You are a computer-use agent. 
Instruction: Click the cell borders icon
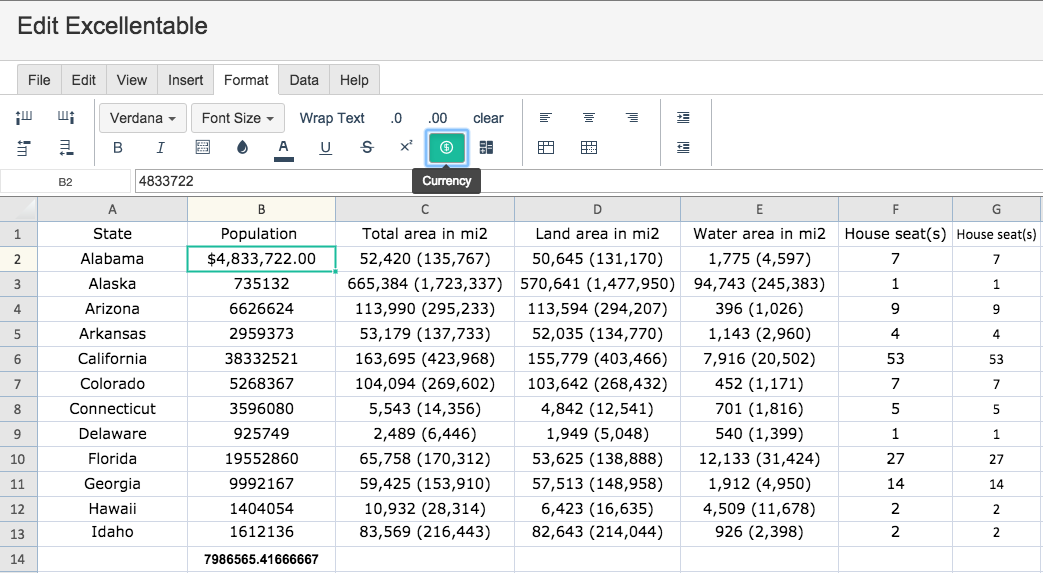[x=202, y=148]
